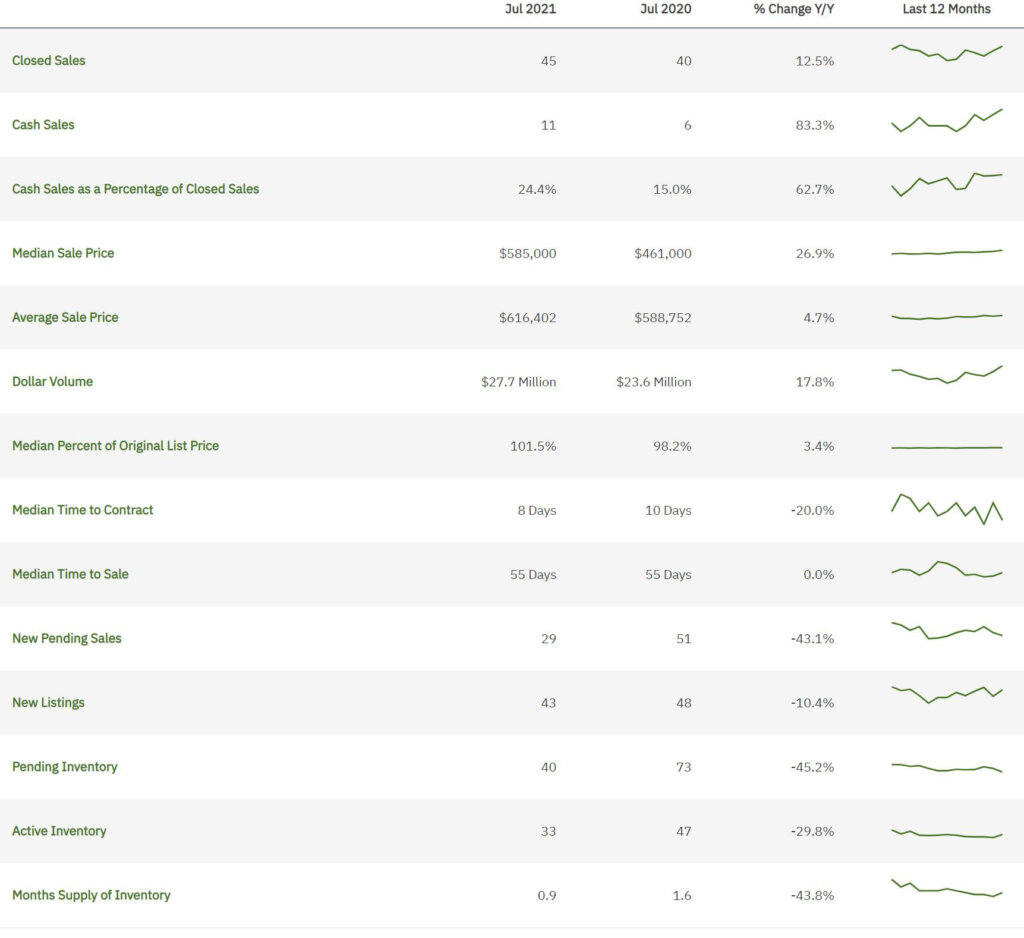Image resolution: width=1024 pixels, height=938 pixels.
Task: Click the New Pending Sales trend line
Action: click(x=946, y=631)
